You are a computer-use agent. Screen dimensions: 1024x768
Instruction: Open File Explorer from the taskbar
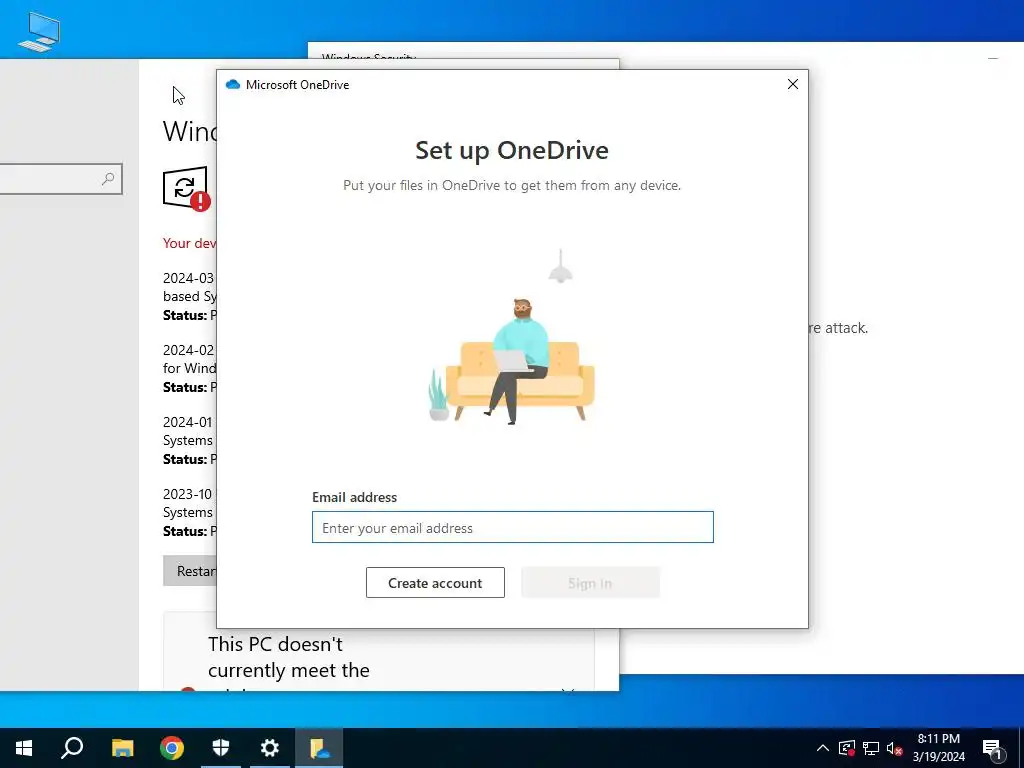tap(122, 748)
